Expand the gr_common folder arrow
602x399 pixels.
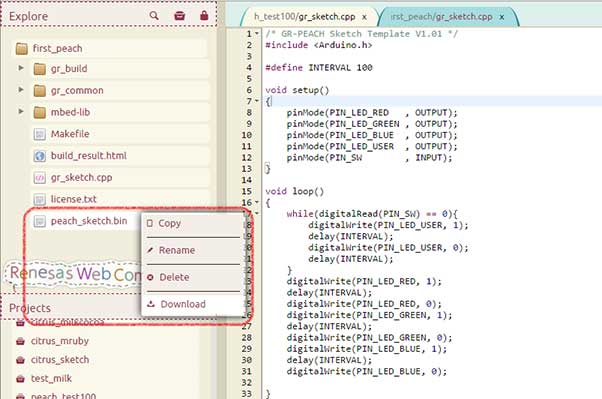[21, 90]
